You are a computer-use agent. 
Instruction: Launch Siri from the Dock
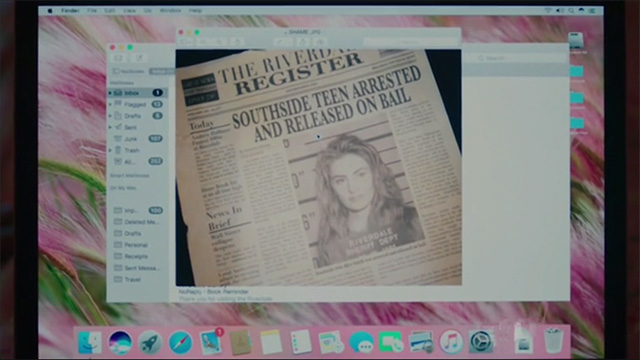(x=120, y=342)
